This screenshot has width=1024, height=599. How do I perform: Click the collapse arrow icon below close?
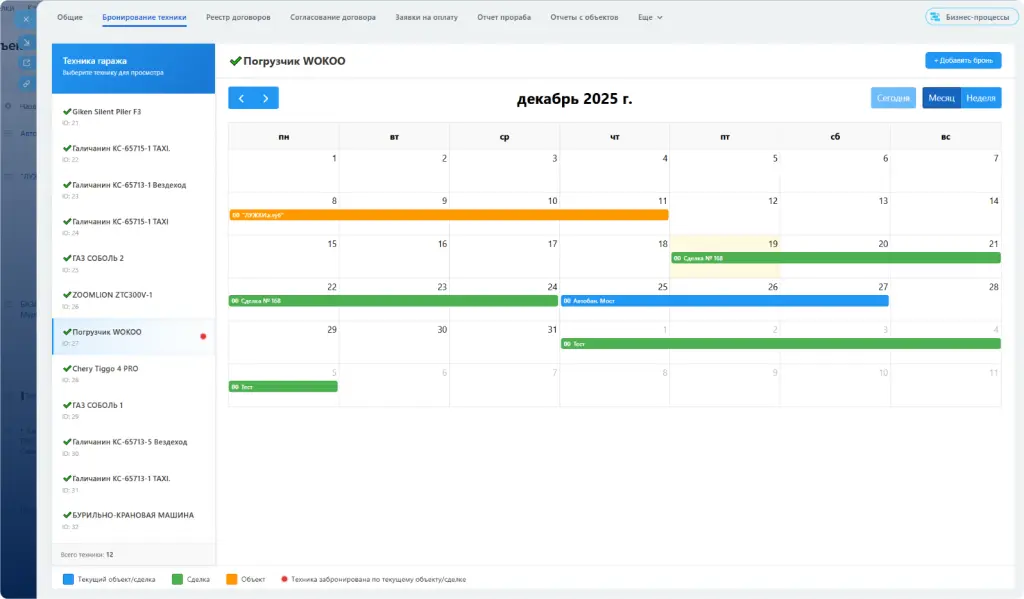pyautogui.click(x=26, y=41)
